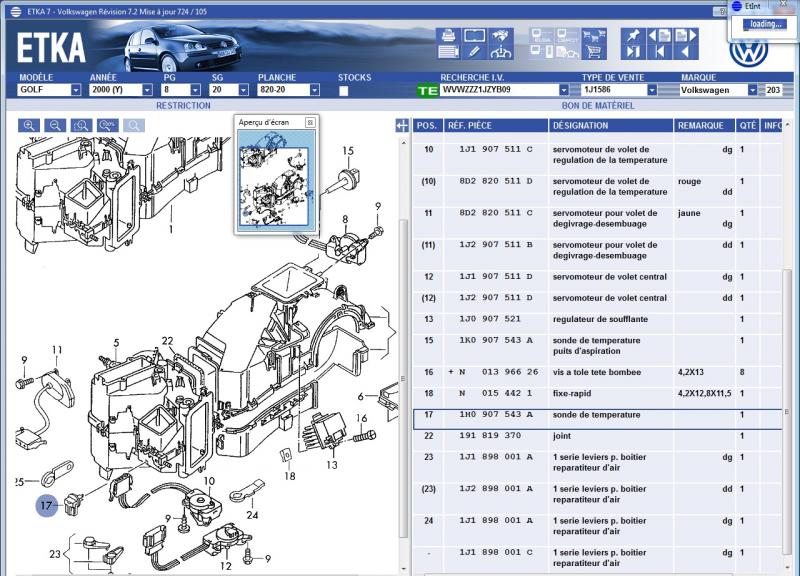Click the pushpin icon
This screenshot has width=800, height=576.
633,36
